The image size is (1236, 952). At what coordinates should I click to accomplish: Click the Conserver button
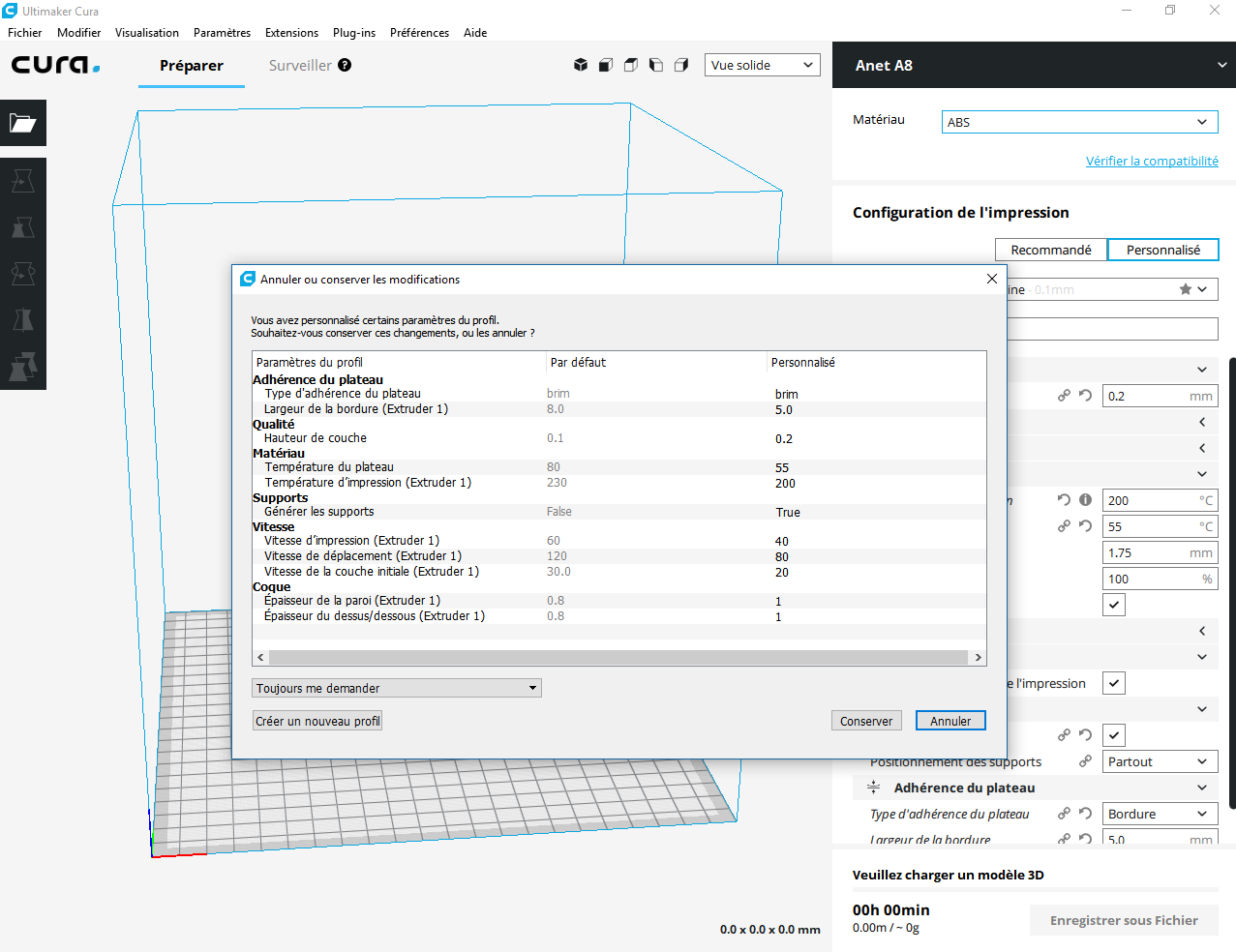point(866,721)
